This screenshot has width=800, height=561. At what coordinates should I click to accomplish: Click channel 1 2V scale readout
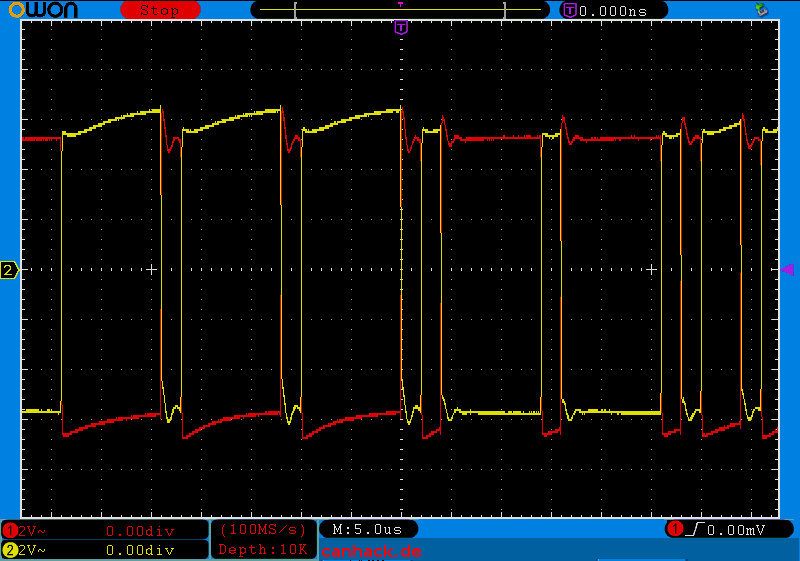(x=32, y=531)
